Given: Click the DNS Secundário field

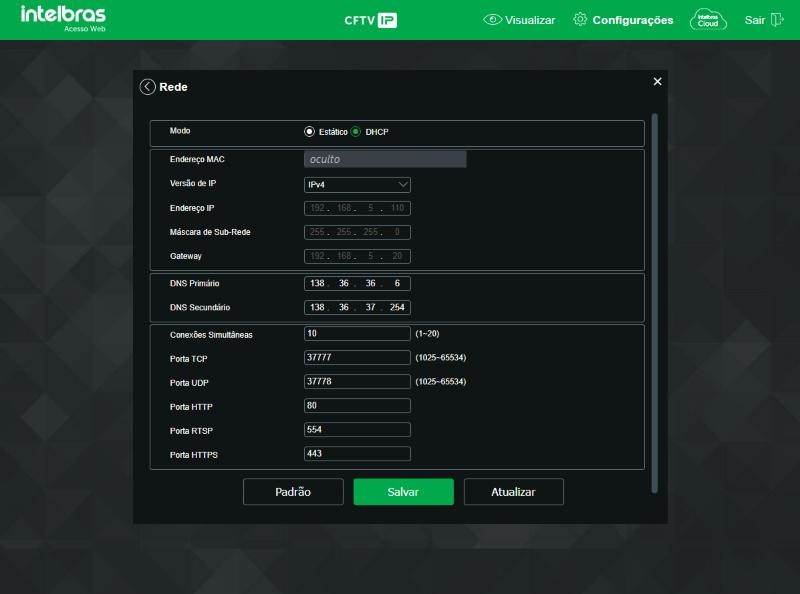Looking at the screenshot, I should [357, 307].
